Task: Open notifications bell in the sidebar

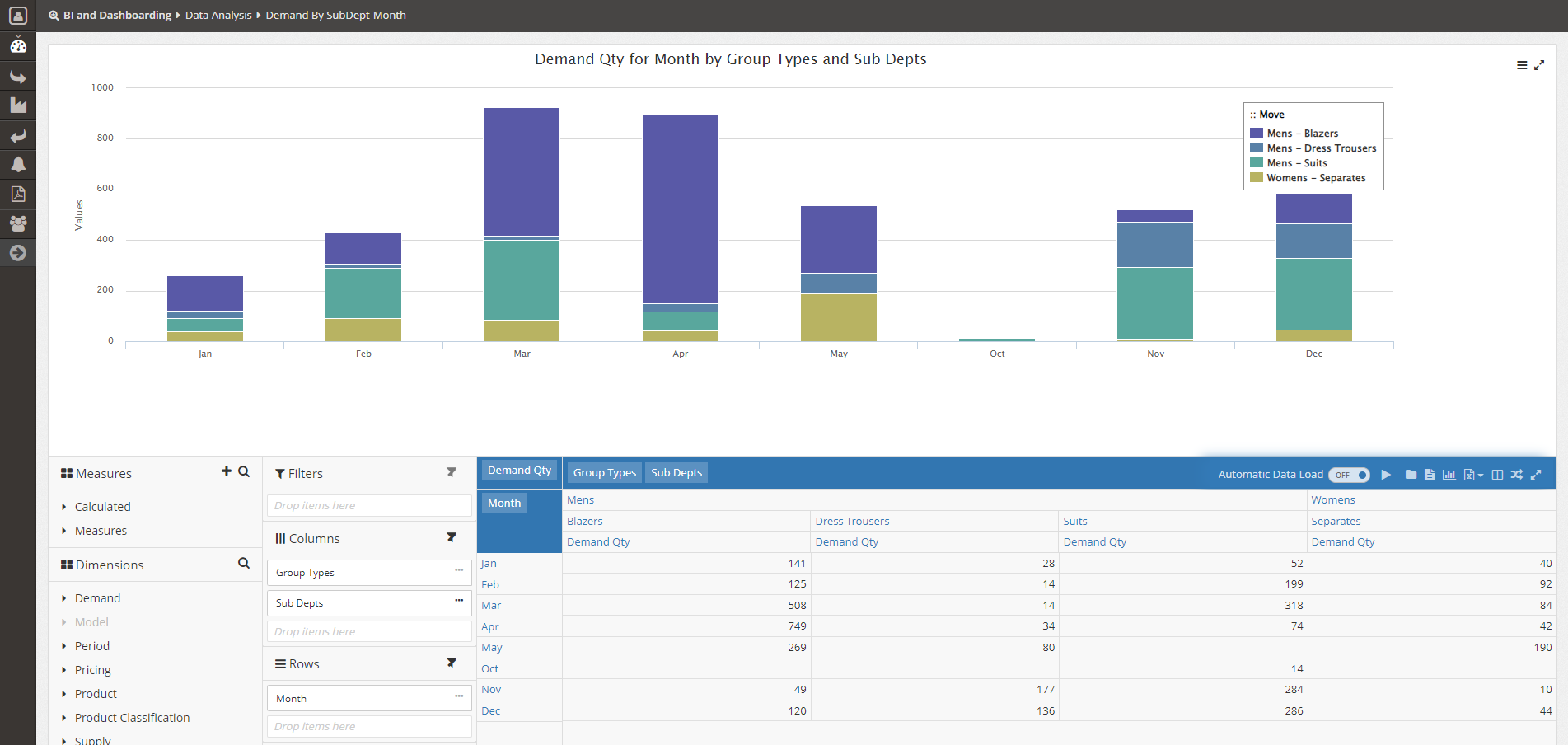Action: pos(18,164)
